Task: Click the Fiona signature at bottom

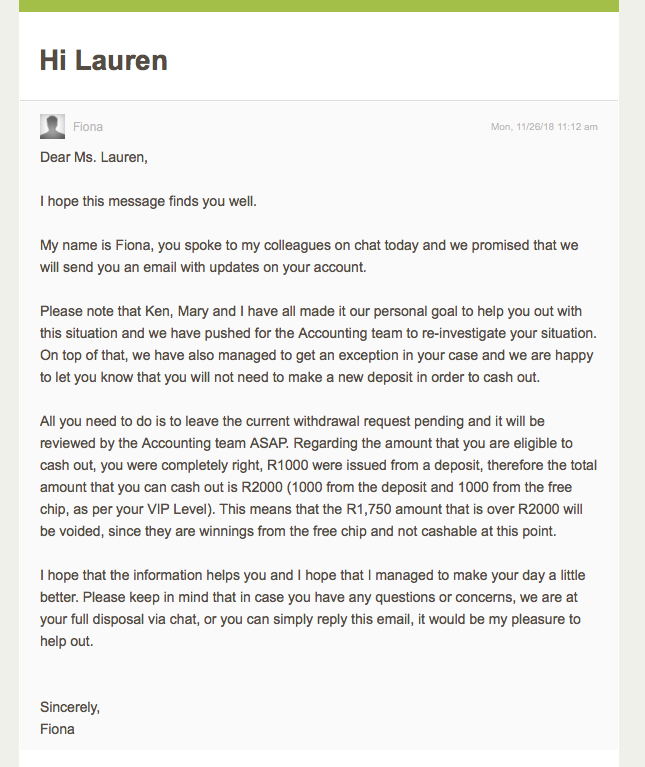Action: [x=57, y=729]
